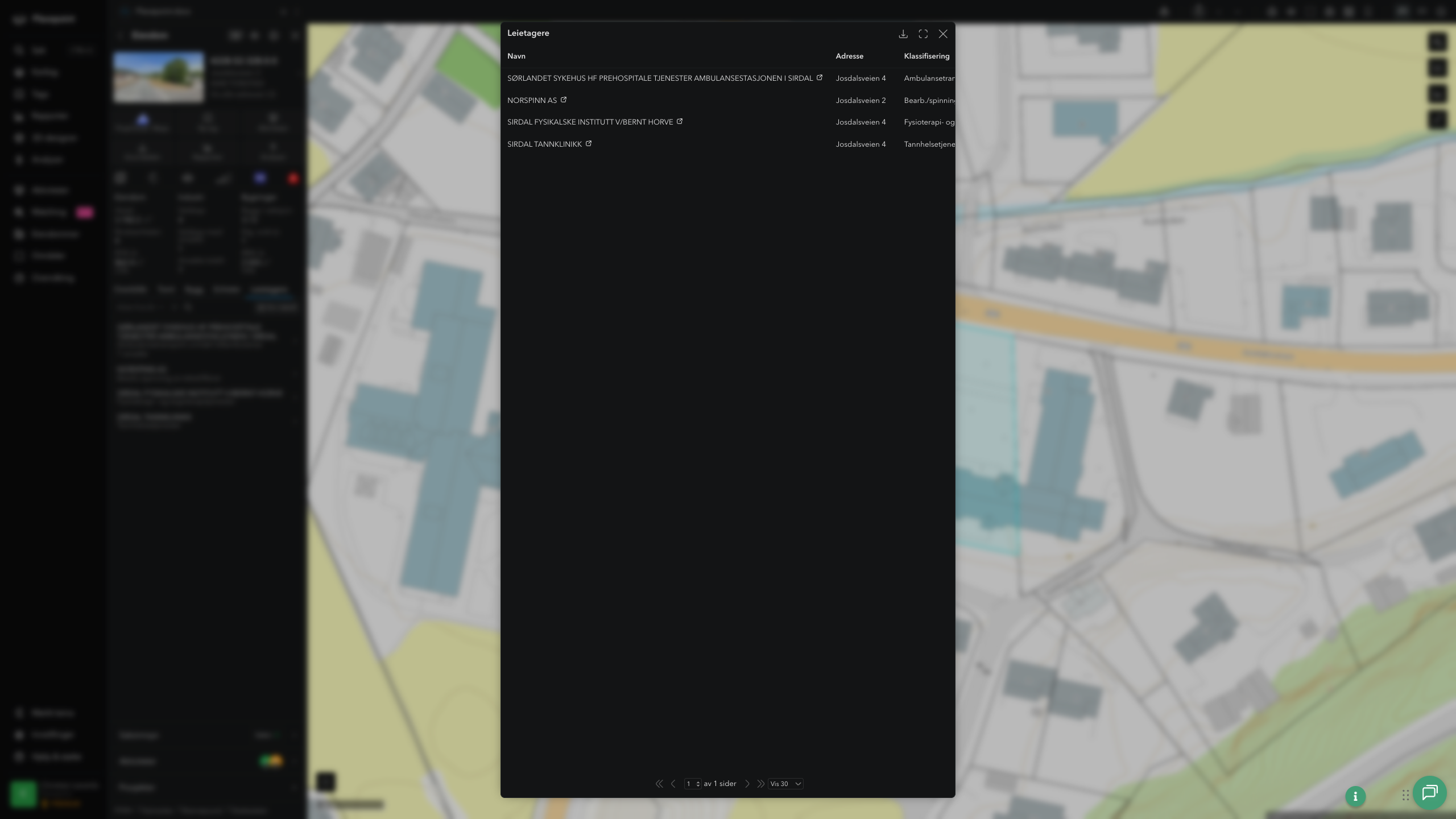
Task: Click the Josdalsveien 2 address of NORSPINN AS
Action: 861,101
